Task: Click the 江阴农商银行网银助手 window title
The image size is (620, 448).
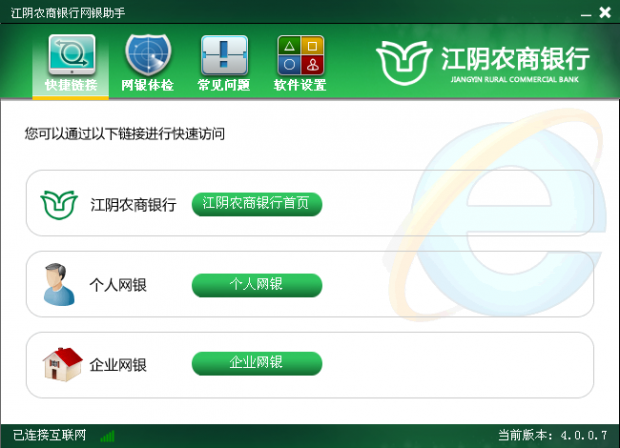Action: [68, 13]
